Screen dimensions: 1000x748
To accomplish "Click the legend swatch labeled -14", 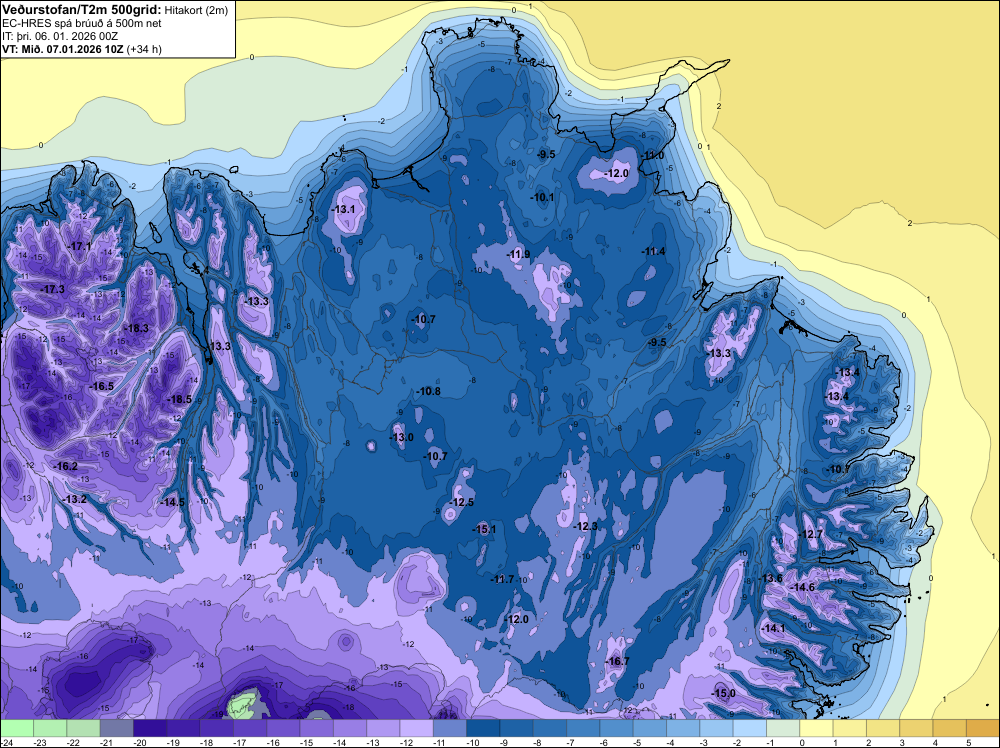I will (350, 728).
